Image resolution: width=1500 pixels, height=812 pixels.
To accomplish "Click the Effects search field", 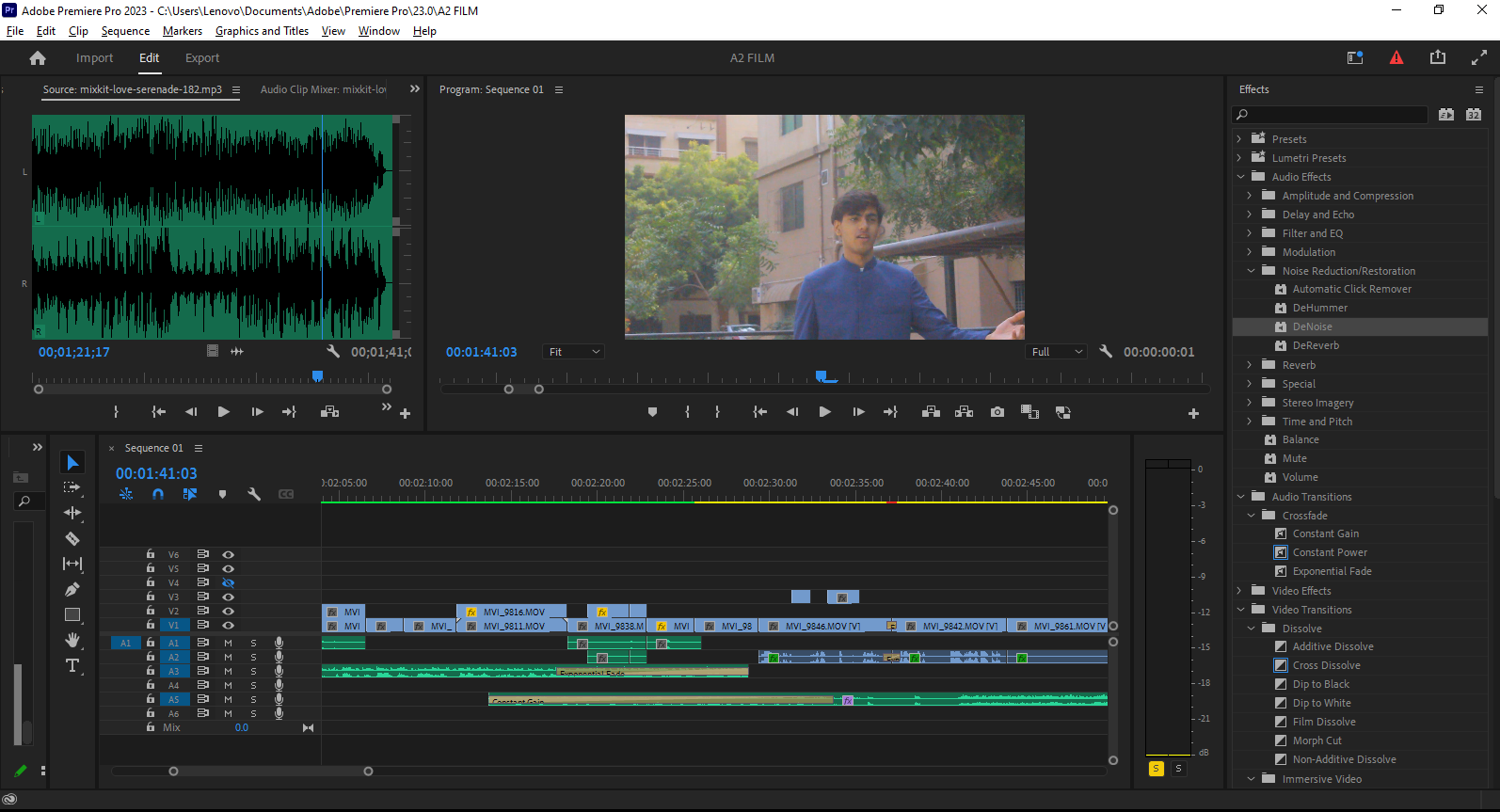I will [x=1330, y=115].
